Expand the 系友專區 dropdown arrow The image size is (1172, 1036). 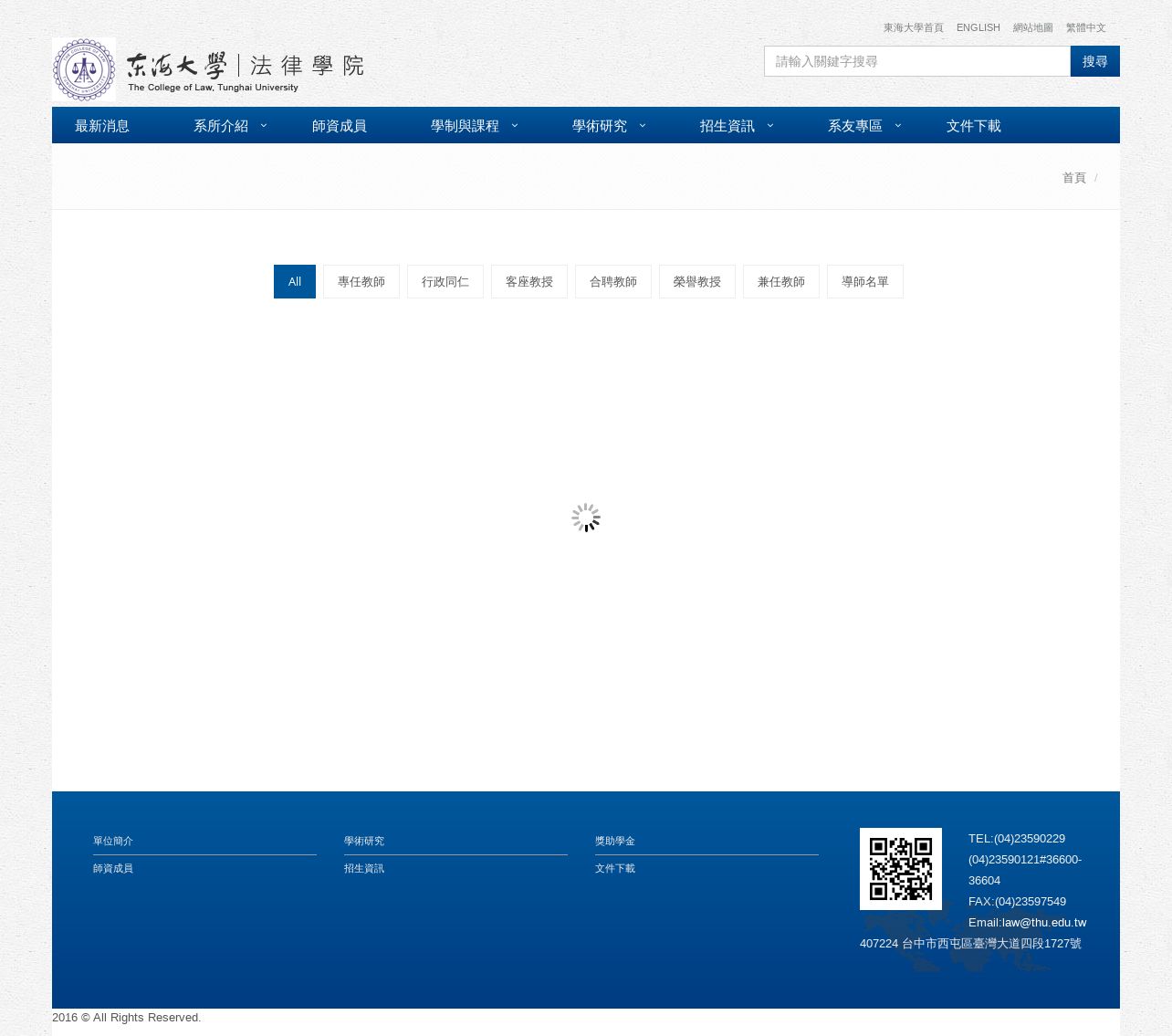[x=898, y=126]
